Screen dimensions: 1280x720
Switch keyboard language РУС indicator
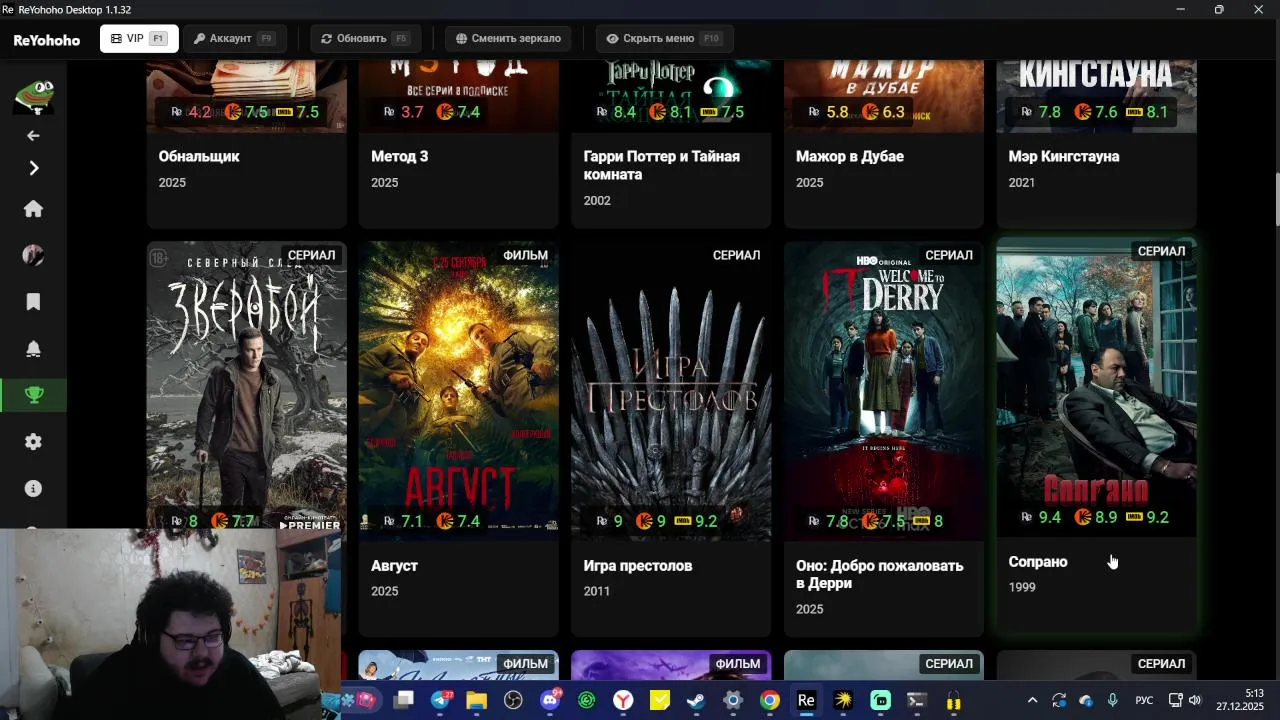1144,700
